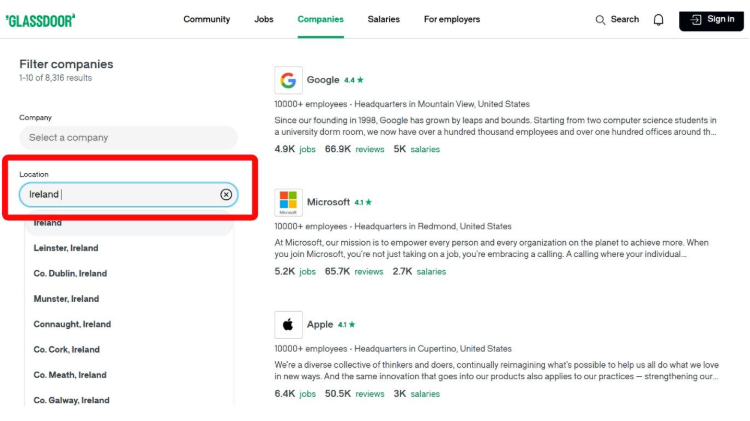Open Microsoft's 5.2K jobs link
The width and height of the screenshot is (750, 421).
[295, 272]
